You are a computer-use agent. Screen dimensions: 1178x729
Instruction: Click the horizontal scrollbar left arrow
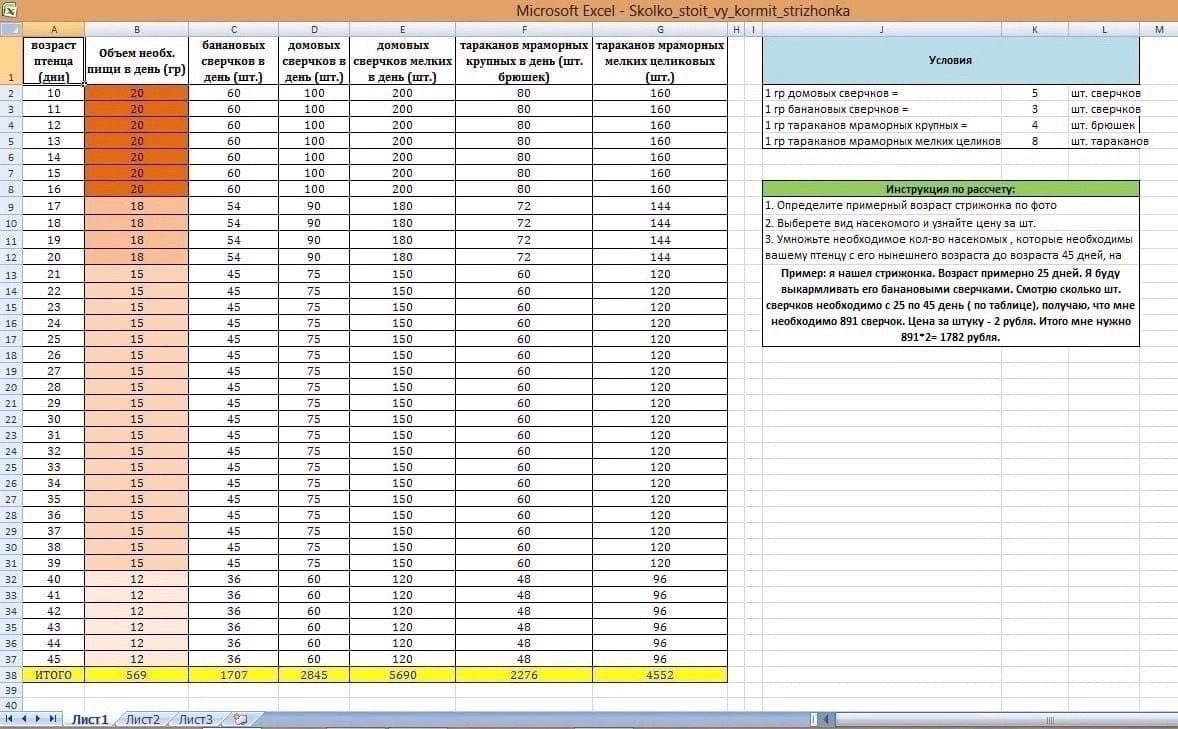coord(826,720)
